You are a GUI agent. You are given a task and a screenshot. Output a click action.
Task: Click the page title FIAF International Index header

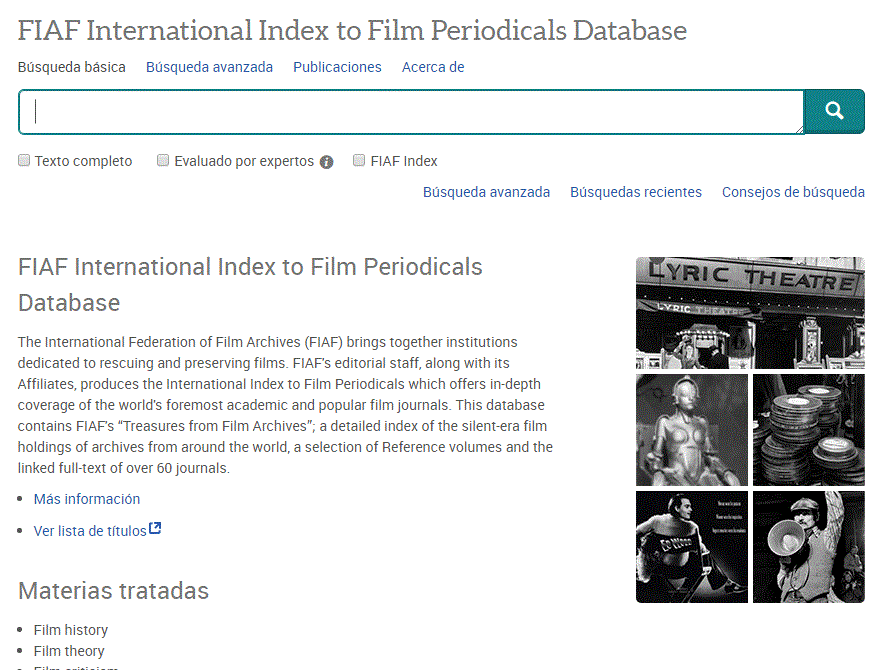pos(352,30)
